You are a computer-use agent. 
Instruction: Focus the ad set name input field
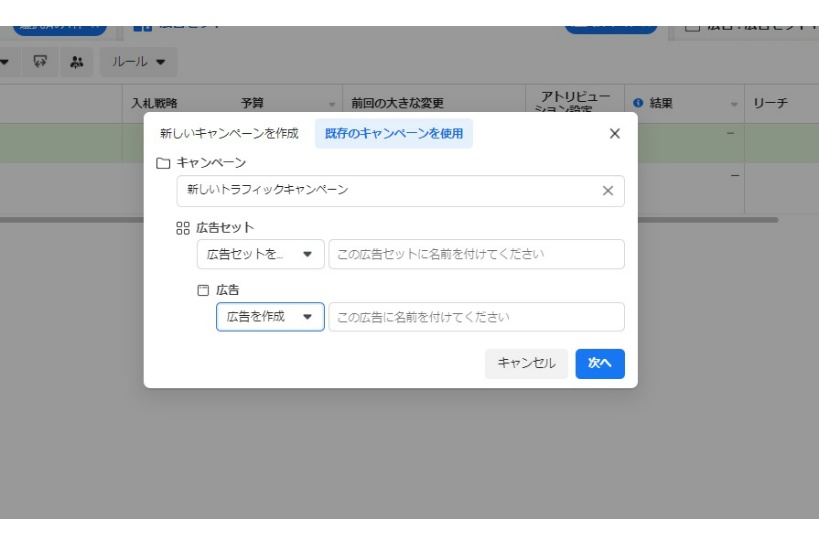click(x=476, y=254)
